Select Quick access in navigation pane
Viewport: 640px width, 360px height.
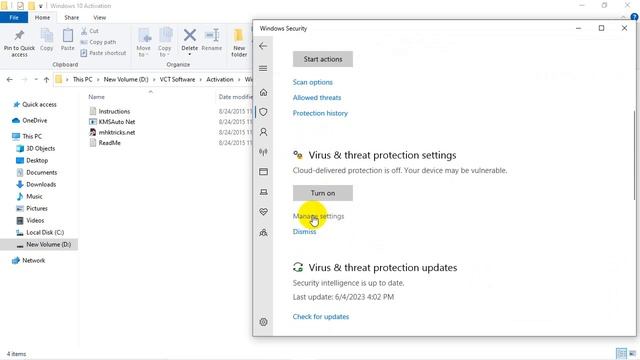click(39, 104)
